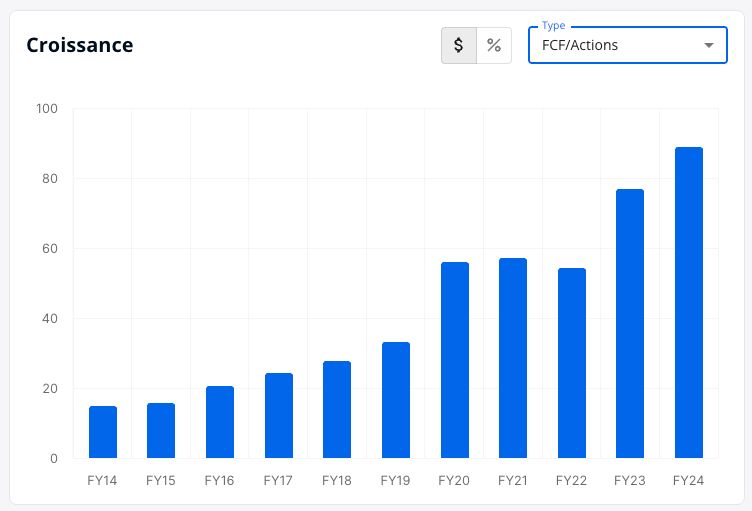Screen dimensions: 752x511
Task: Select the FY14 bar
Action: 103,432
